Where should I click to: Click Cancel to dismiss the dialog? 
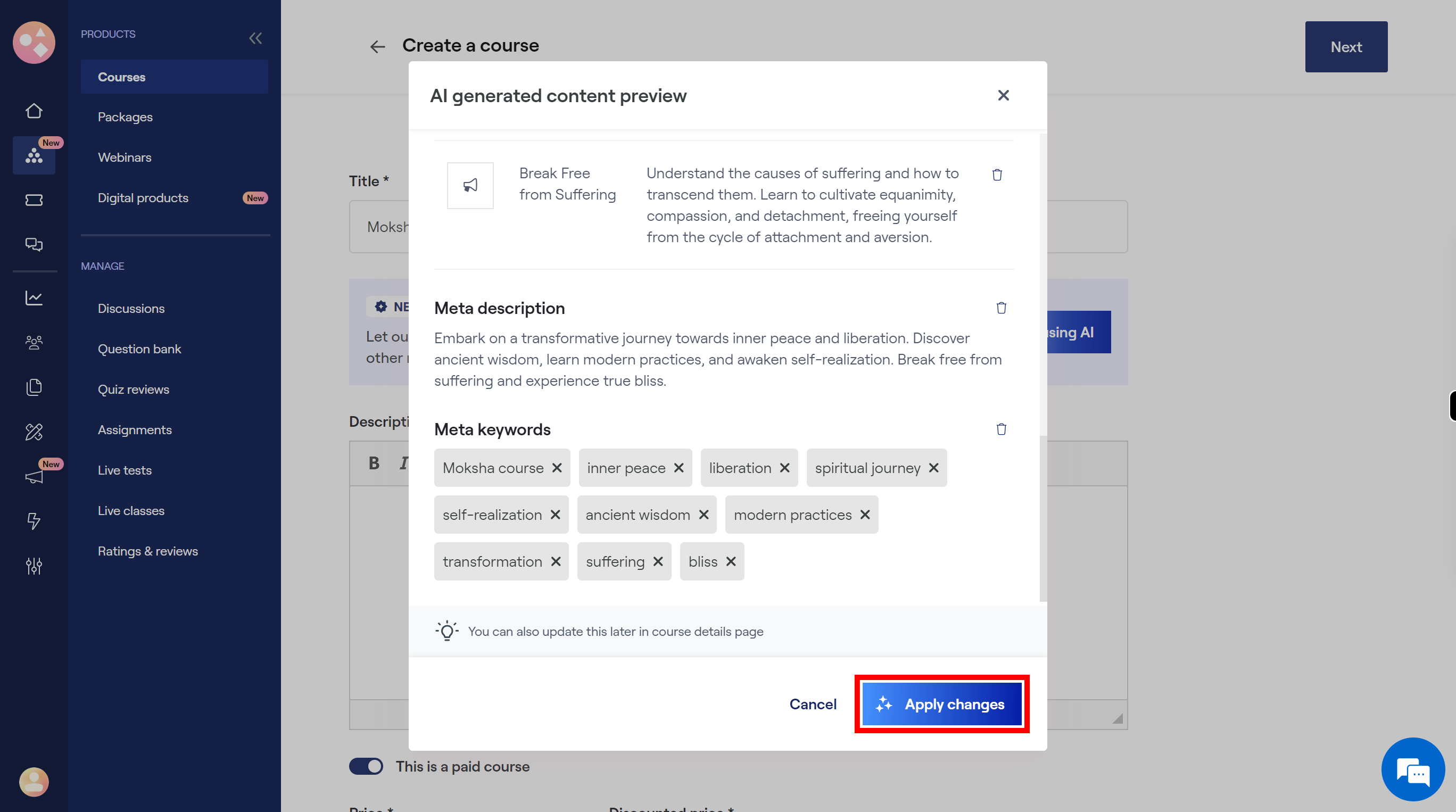click(x=813, y=703)
